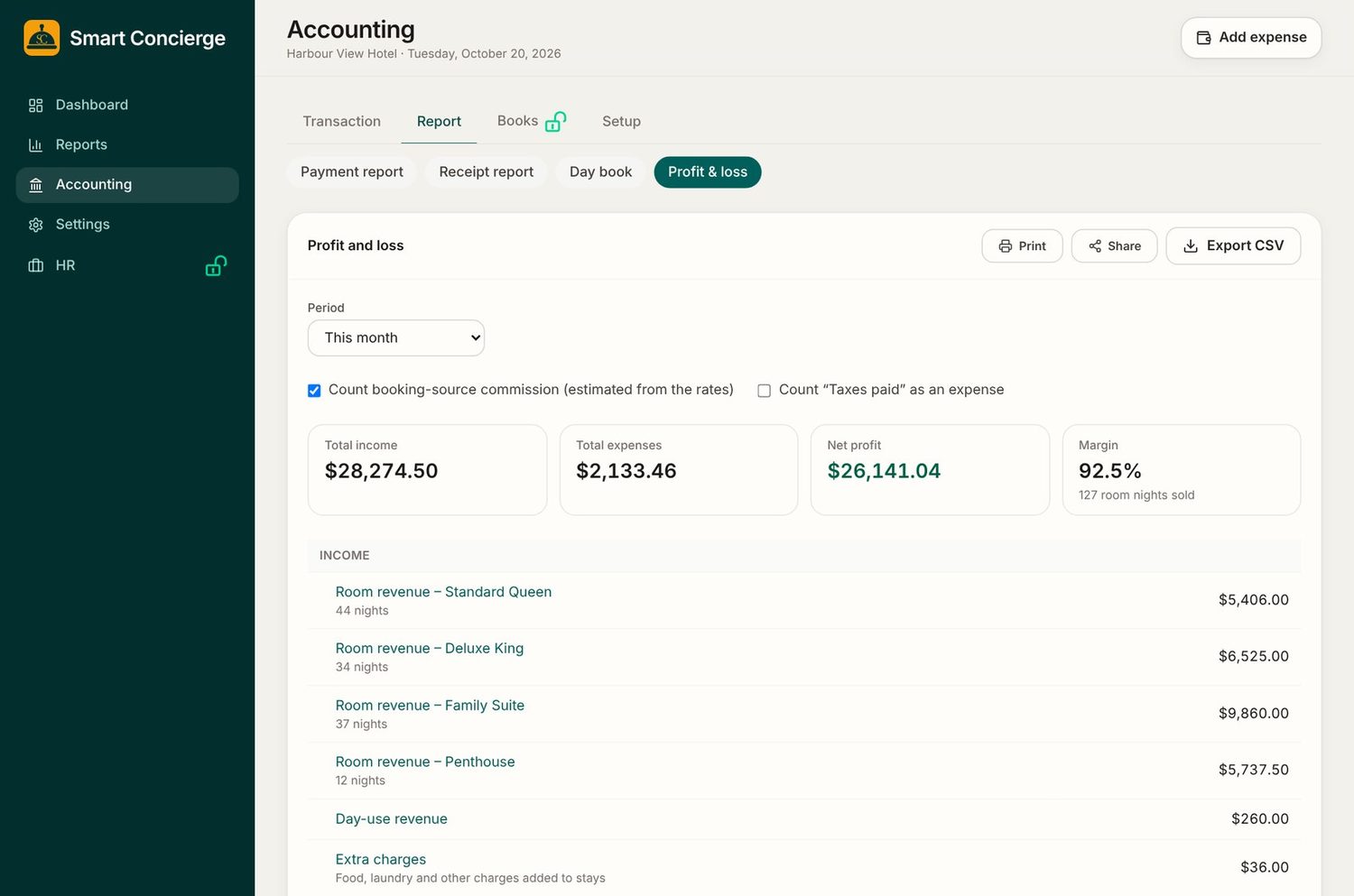
Task: Show the Receipt report
Action: [487, 172]
